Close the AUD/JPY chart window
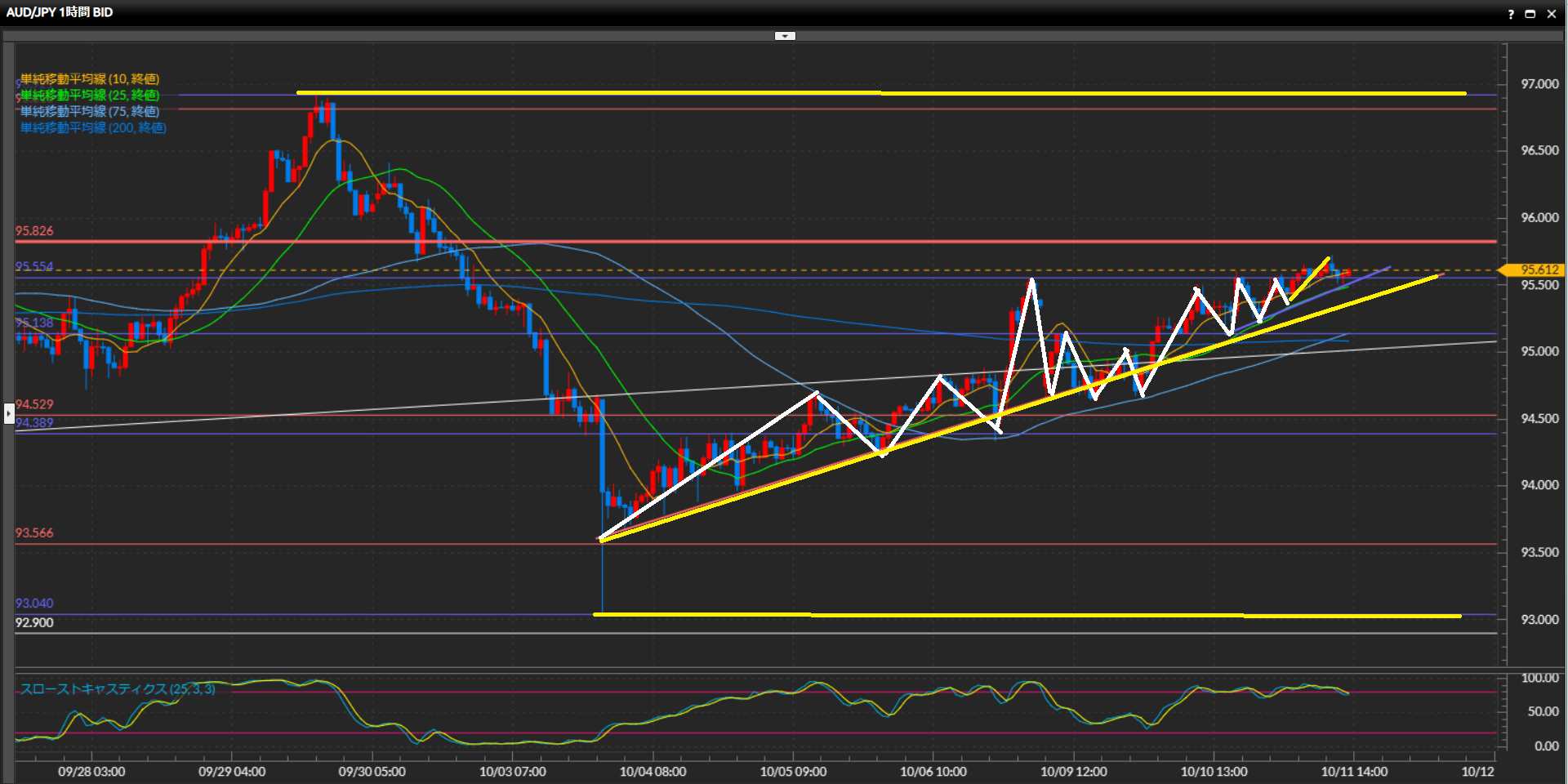1568x784 pixels. 1552,14
